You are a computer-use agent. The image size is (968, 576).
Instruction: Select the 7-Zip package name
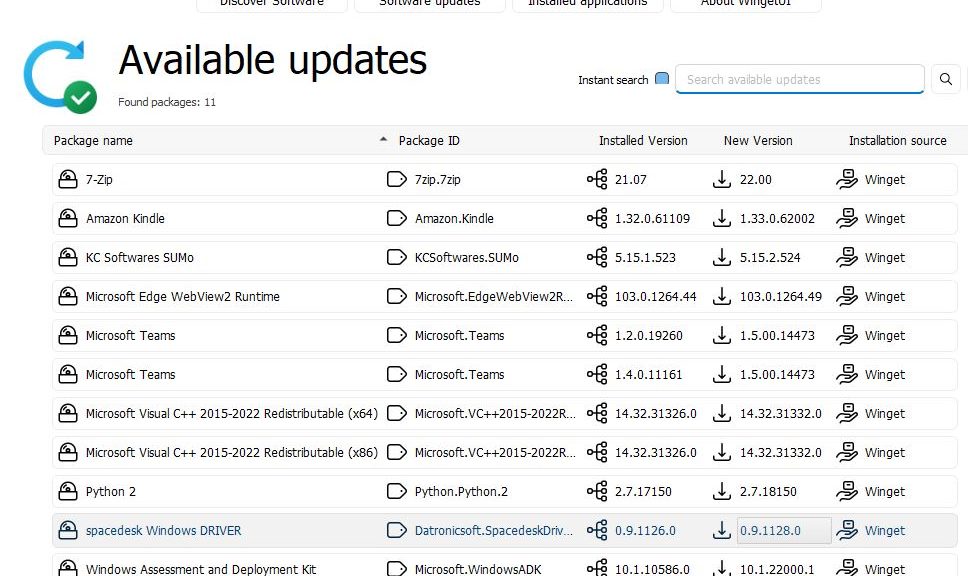(99, 180)
